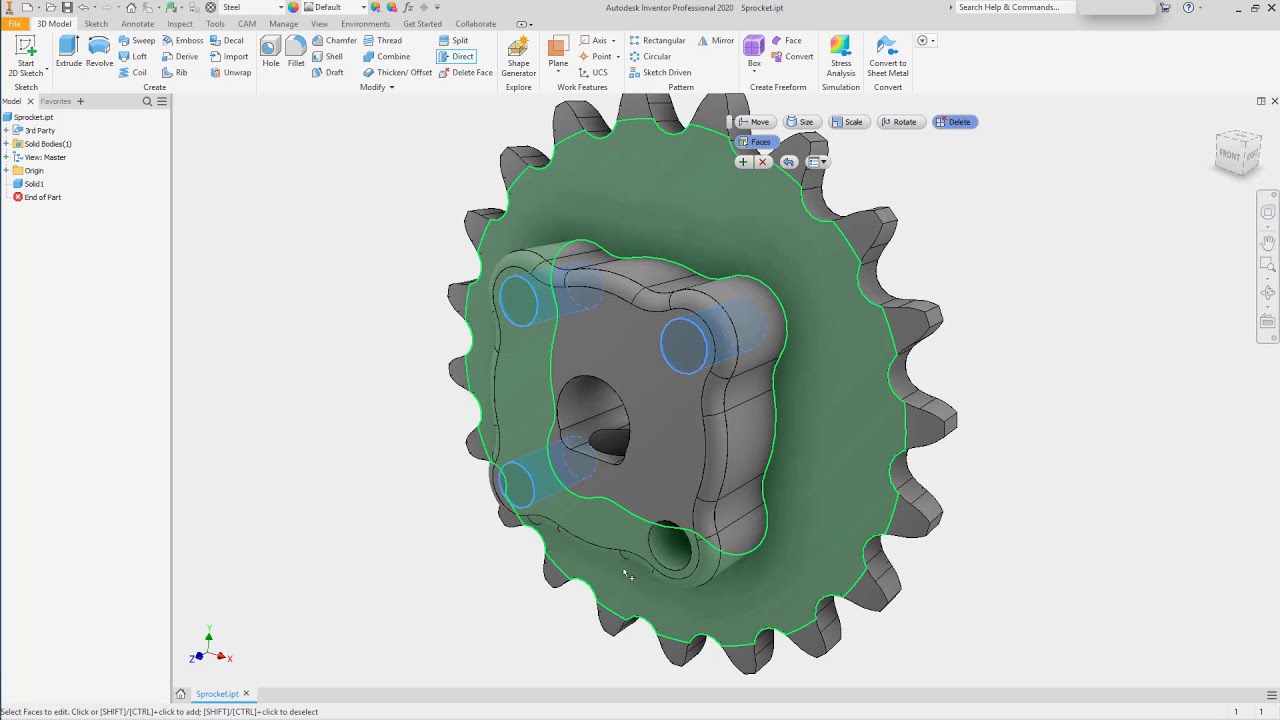Choose the Loft feature
The height and width of the screenshot is (720, 1280).
[133, 57]
